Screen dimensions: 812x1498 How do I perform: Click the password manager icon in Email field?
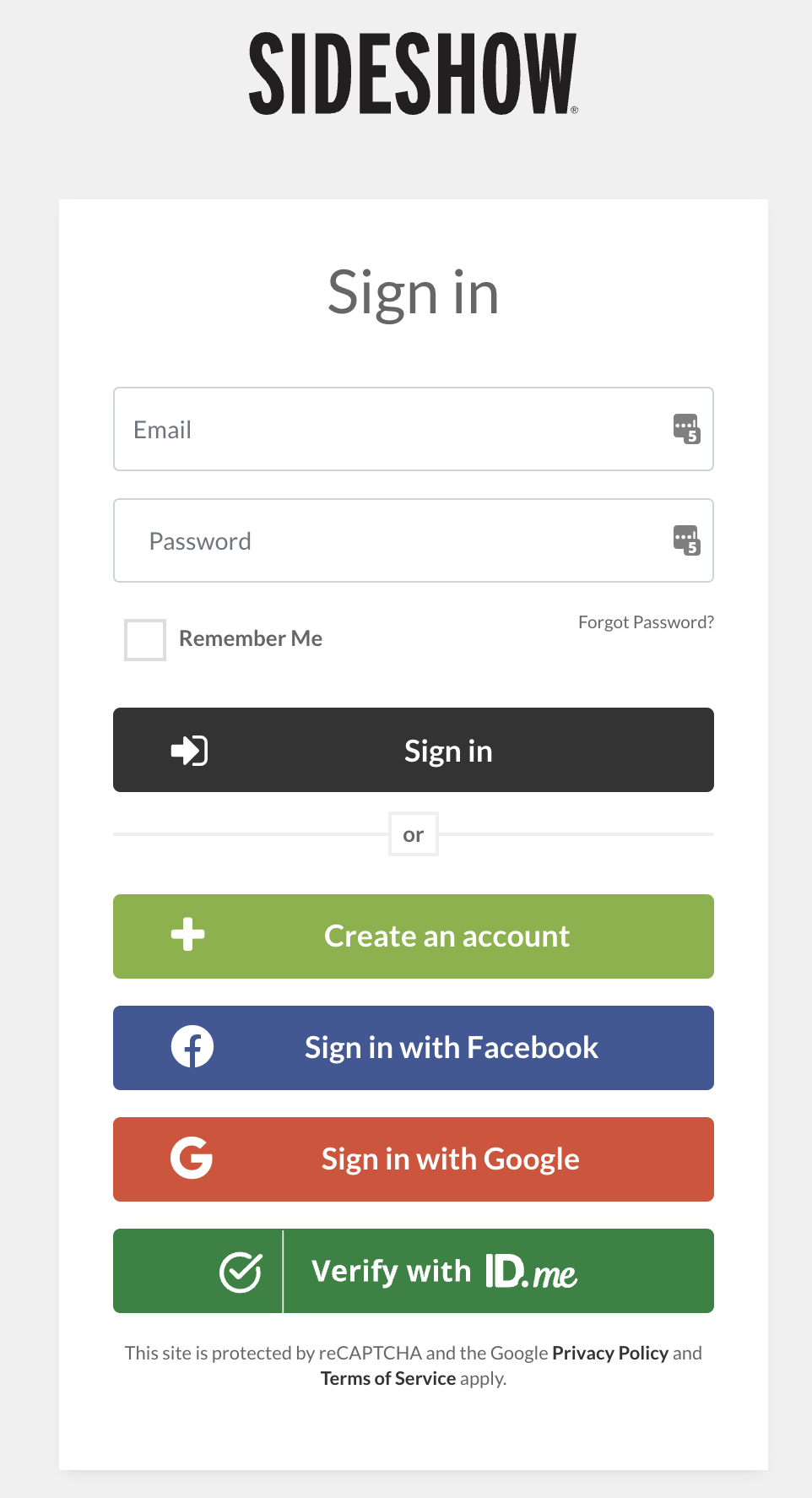pyautogui.click(x=686, y=429)
